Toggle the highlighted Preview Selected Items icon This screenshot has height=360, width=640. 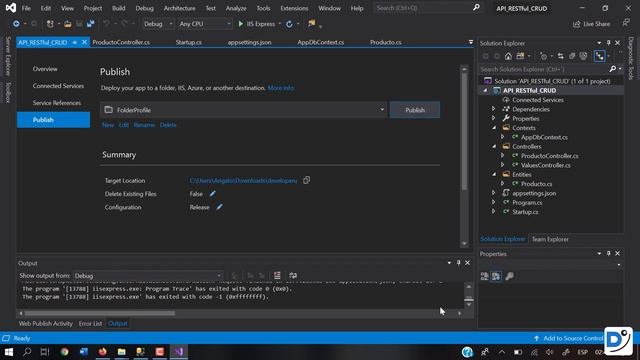599,56
